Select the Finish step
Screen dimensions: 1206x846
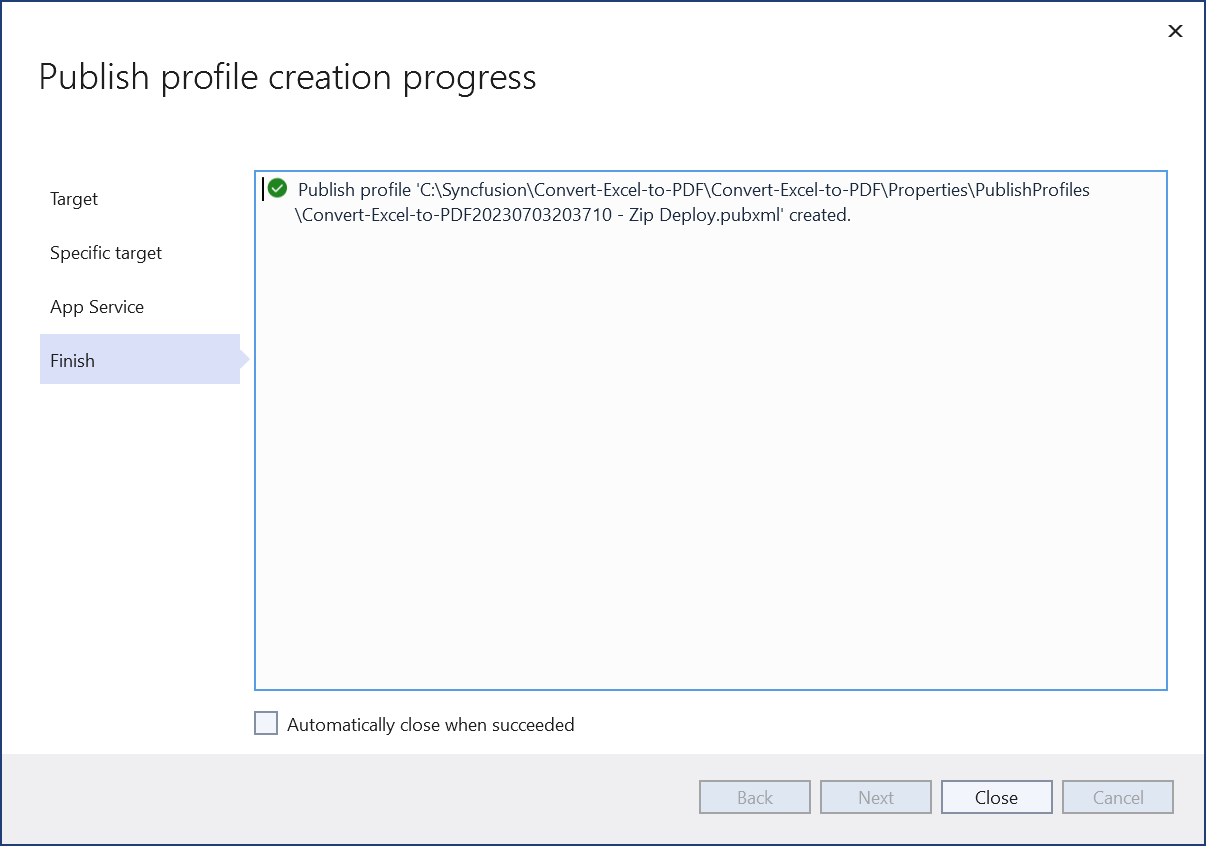pyautogui.click(x=73, y=361)
